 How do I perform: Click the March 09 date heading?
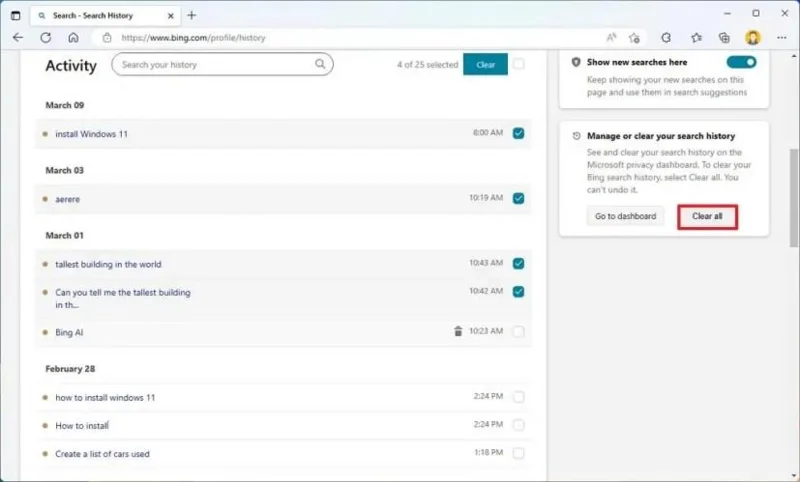pos(65,105)
